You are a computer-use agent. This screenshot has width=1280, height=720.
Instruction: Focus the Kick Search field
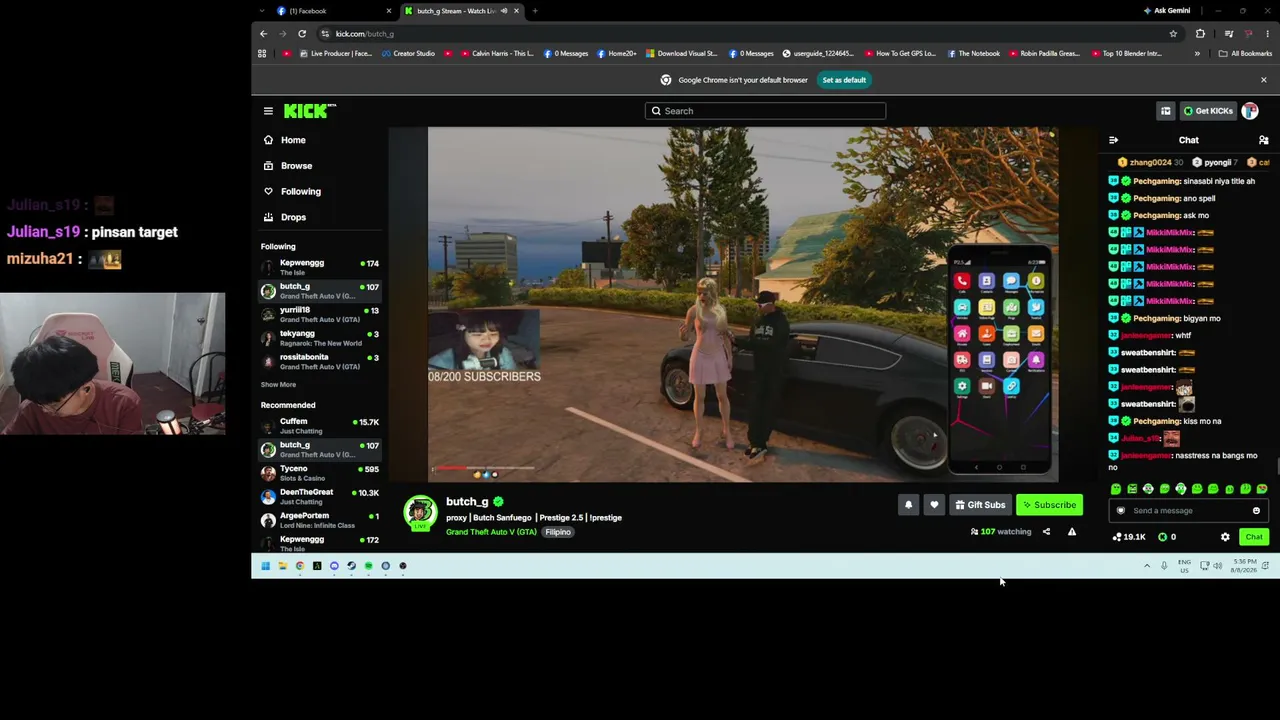(x=765, y=111)
